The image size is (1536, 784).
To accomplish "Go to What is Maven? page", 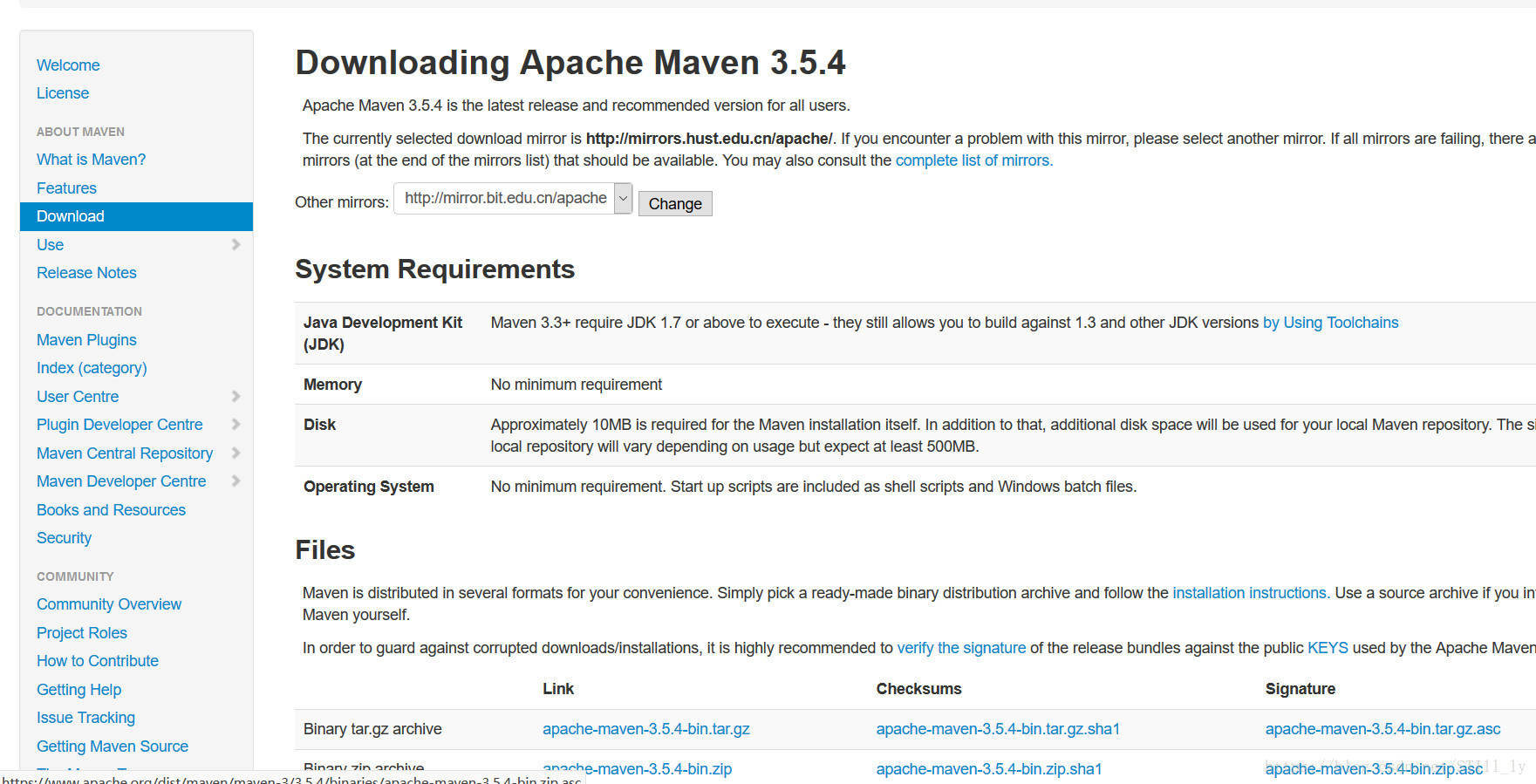I will pyautogui.click(x=91, y=160).
